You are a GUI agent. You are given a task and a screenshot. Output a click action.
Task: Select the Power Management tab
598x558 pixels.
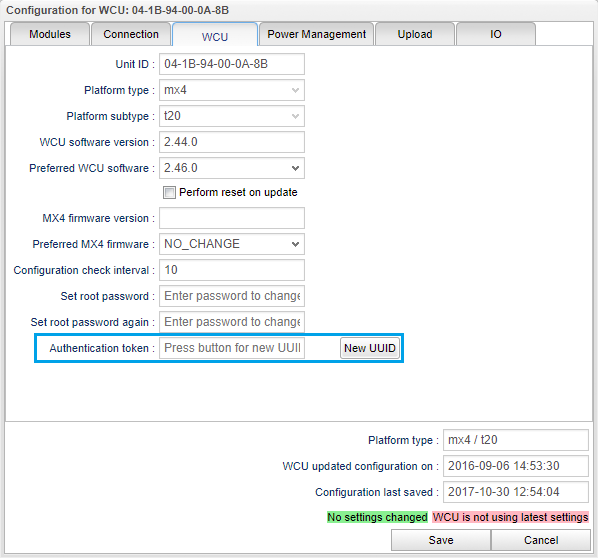point(317,34)
